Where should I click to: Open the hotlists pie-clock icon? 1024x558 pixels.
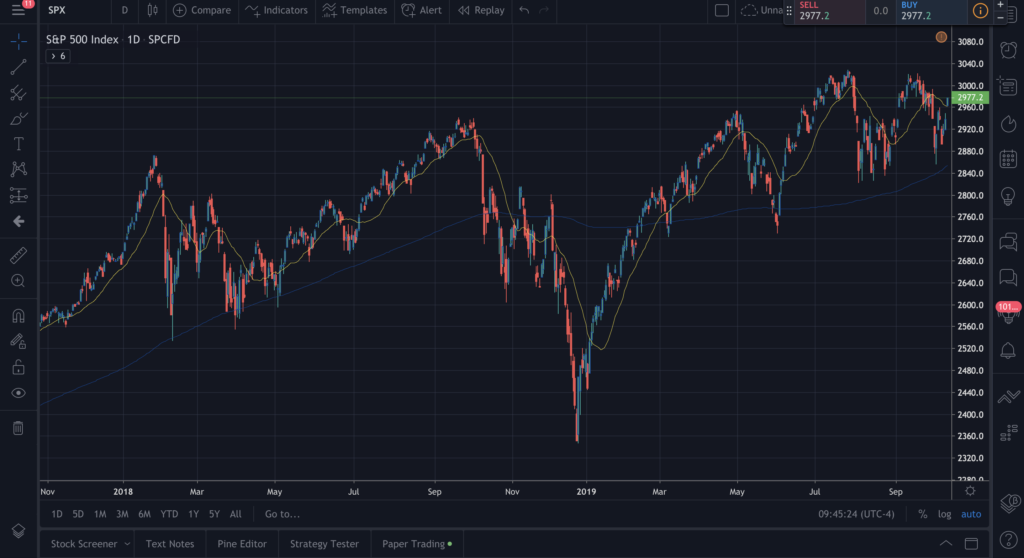pyautogui.click(x=1008, y=123)
